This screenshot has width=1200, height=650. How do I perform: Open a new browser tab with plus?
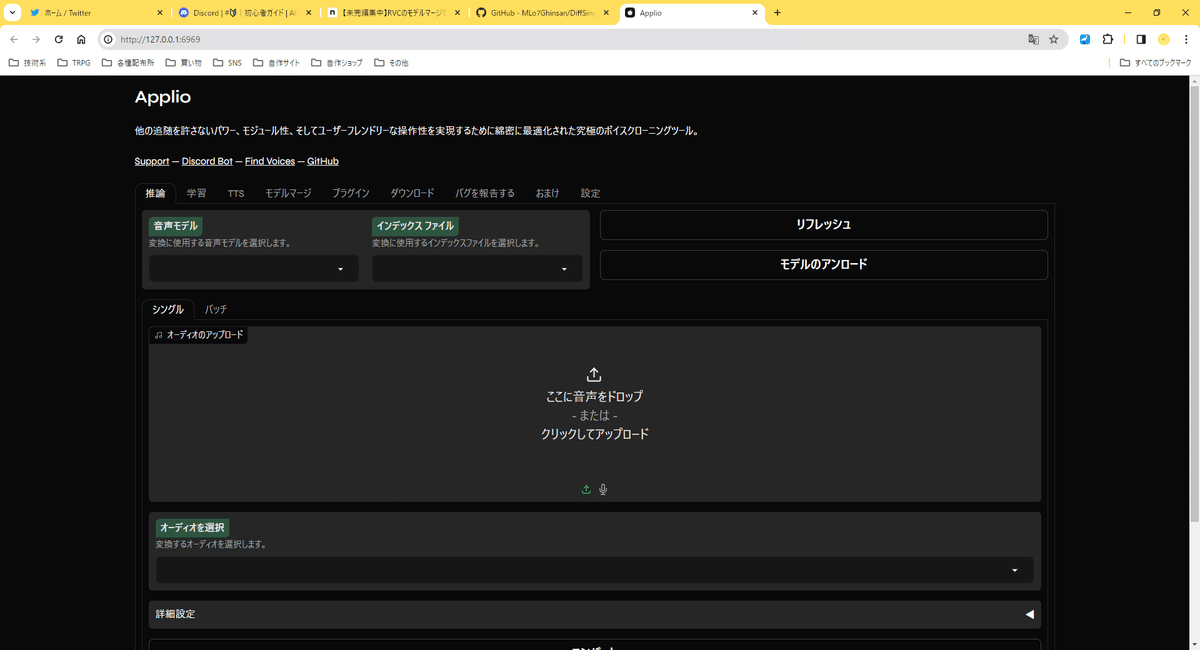click(778, 13)
